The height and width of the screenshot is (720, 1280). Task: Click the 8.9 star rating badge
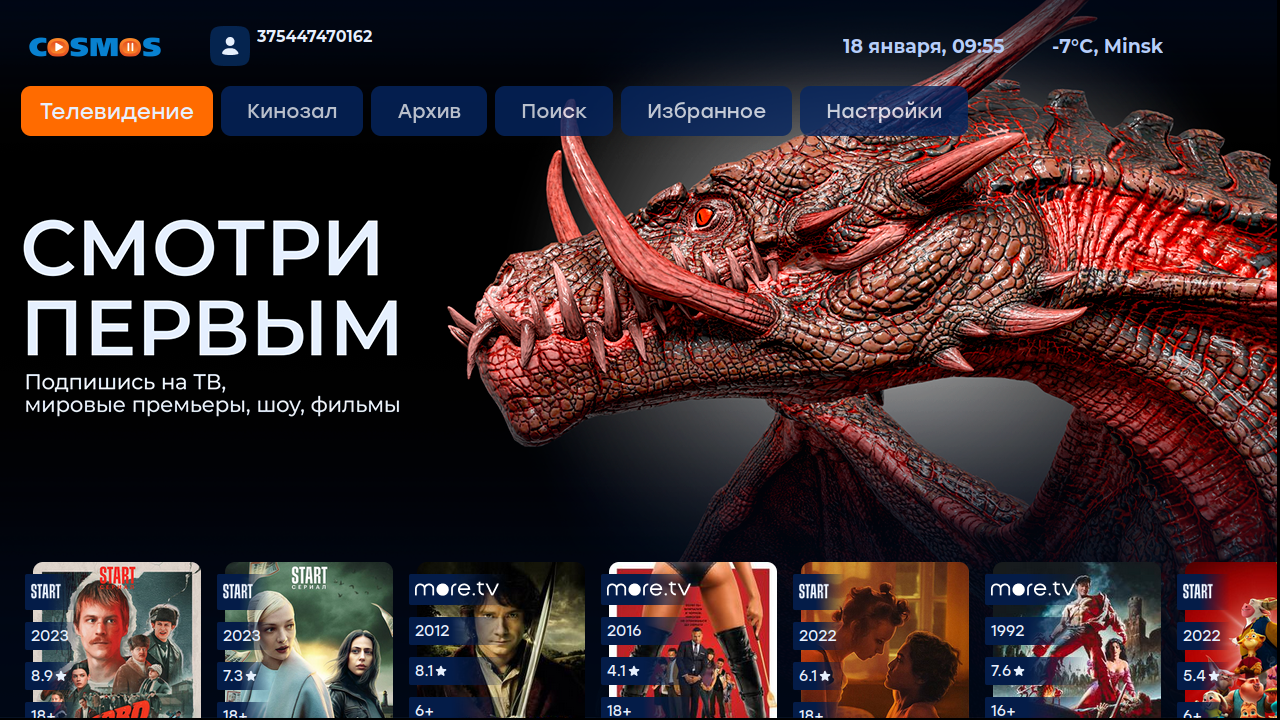pos(49,676)
